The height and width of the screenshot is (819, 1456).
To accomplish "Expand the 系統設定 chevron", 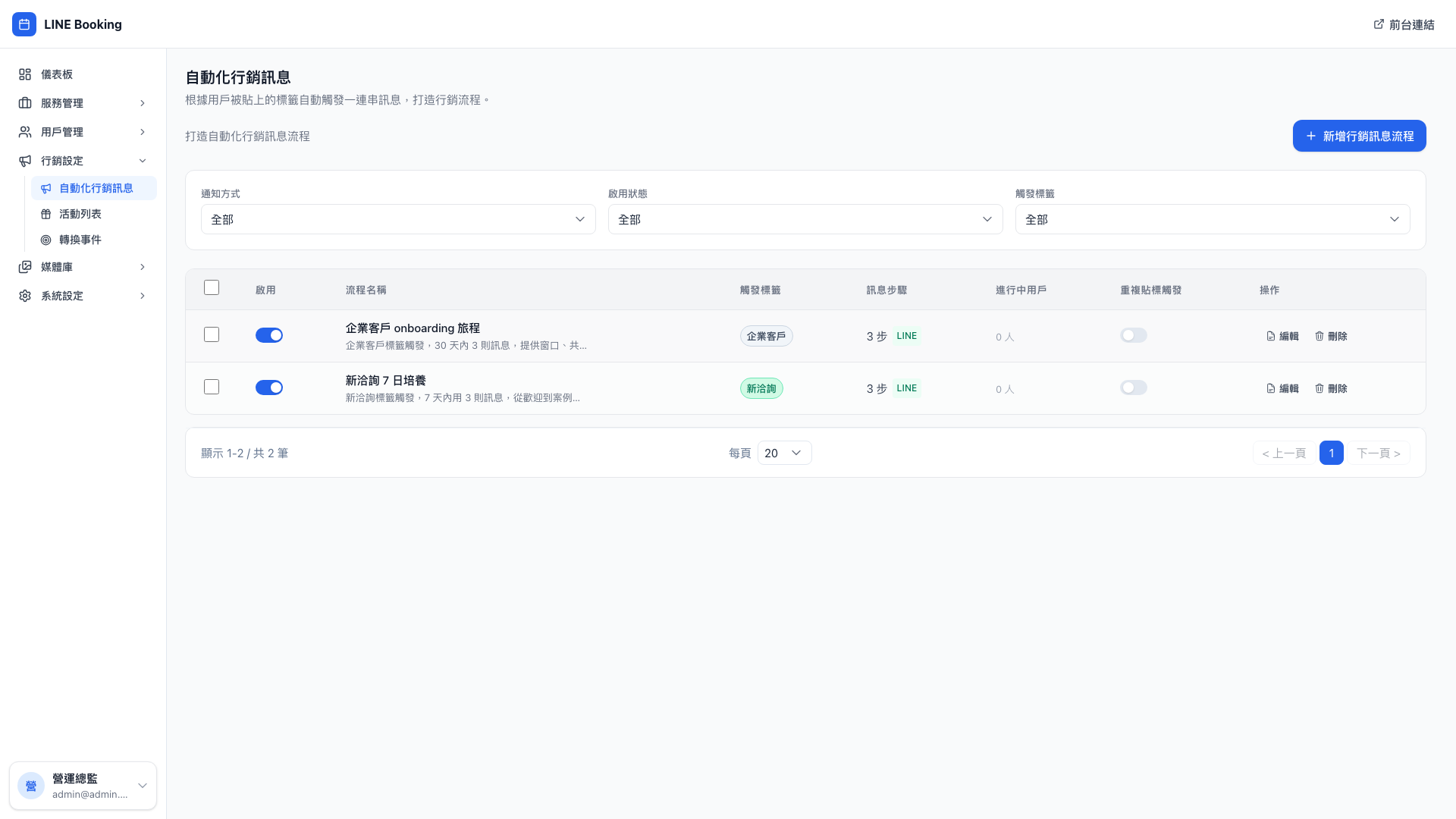I will [143, 296].
